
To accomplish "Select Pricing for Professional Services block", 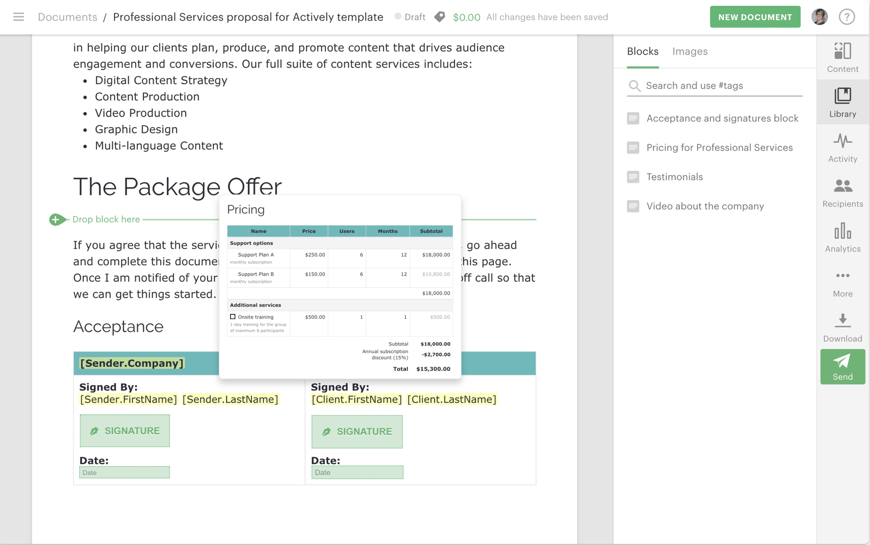I will coord(719,148).
